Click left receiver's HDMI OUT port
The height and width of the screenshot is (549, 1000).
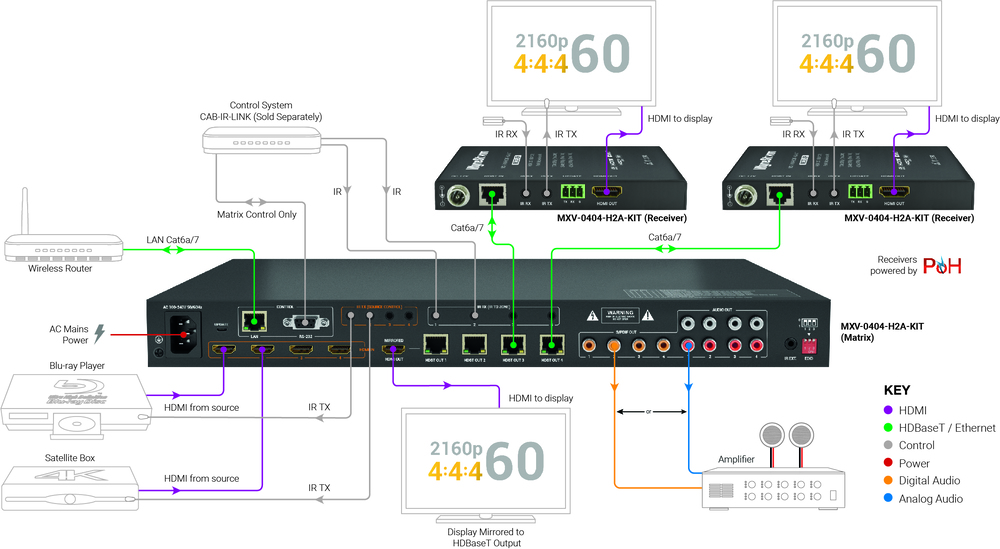pos(607,191)
